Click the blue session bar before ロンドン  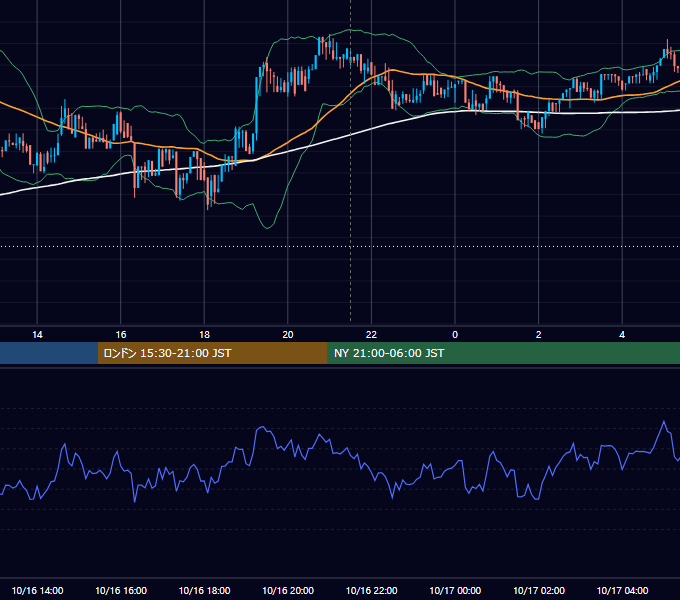pos(49,353)
